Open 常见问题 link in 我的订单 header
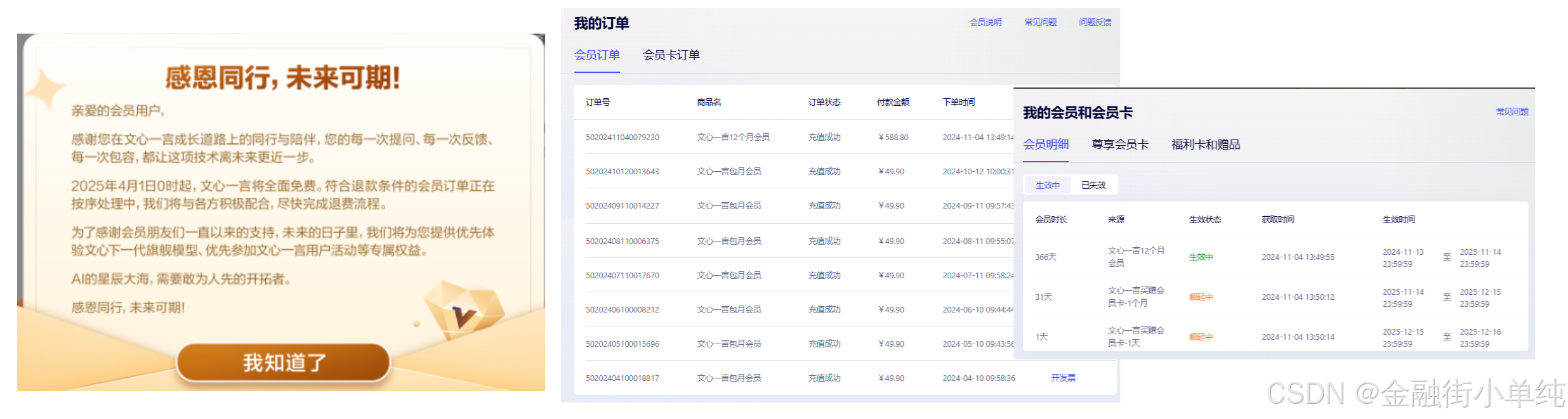The height and width of the screenshot is (419, 1568). coord(1041,22)
